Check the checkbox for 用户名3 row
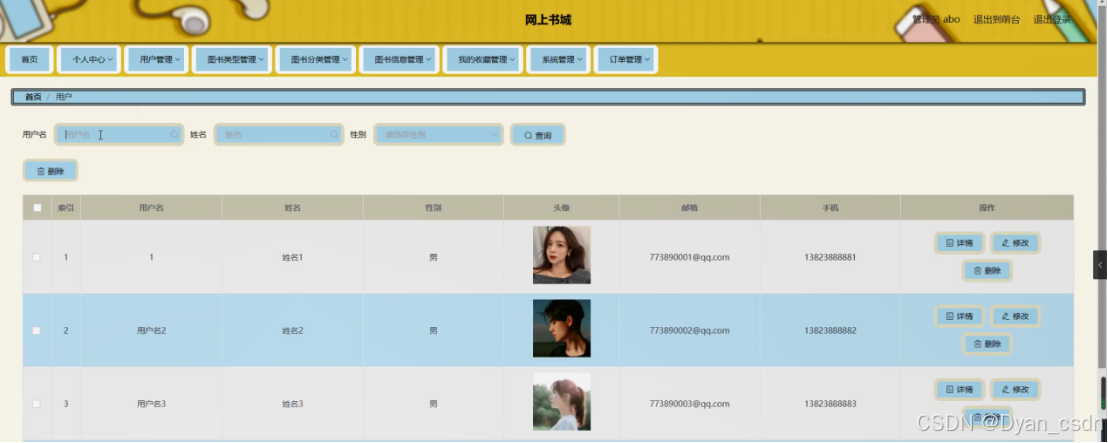1108x443 pixels. [37, 404]
